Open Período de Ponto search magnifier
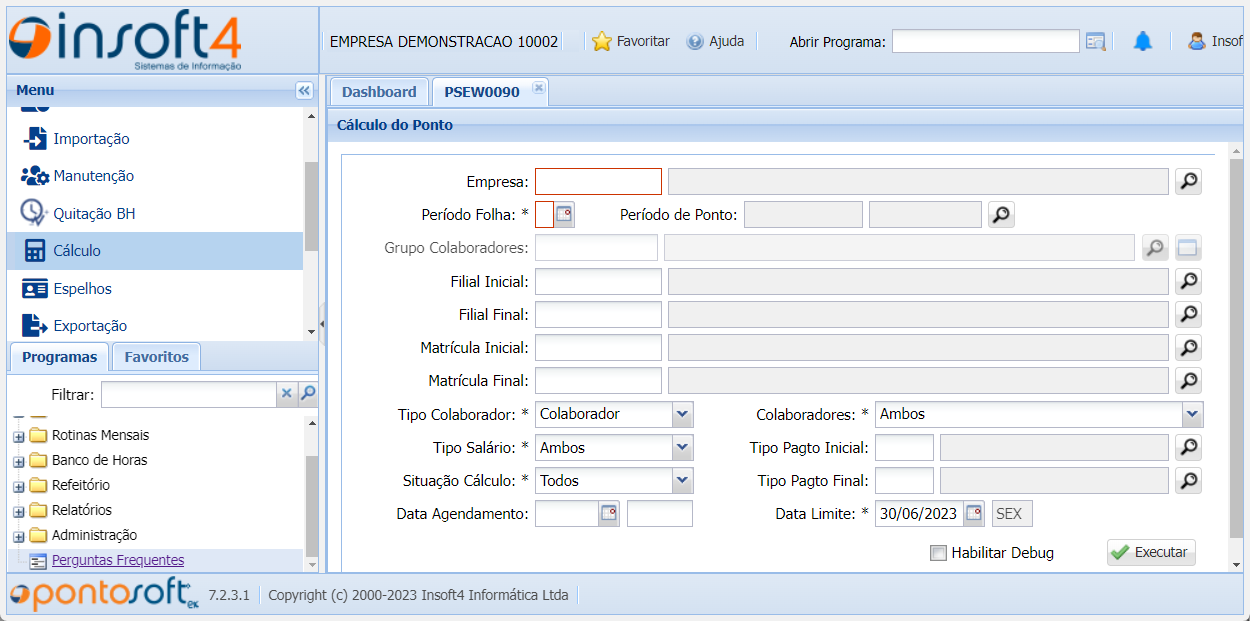Screen dimensions: 1250x621 [x=1001, y=214]
